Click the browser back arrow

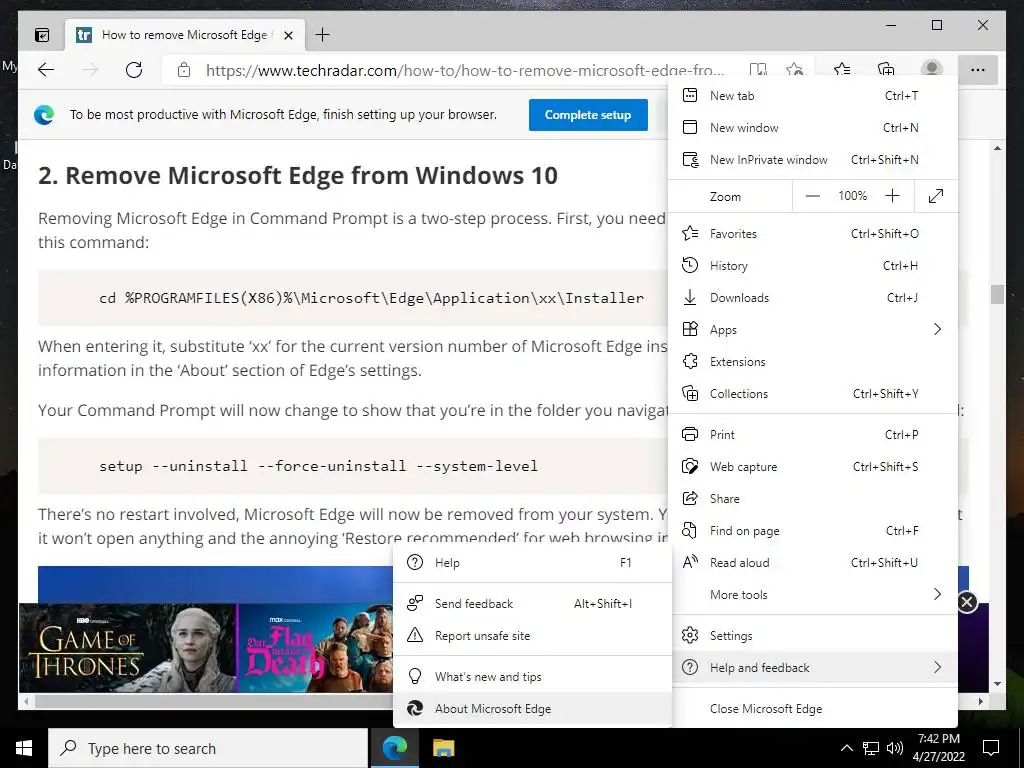coord(46,70)
